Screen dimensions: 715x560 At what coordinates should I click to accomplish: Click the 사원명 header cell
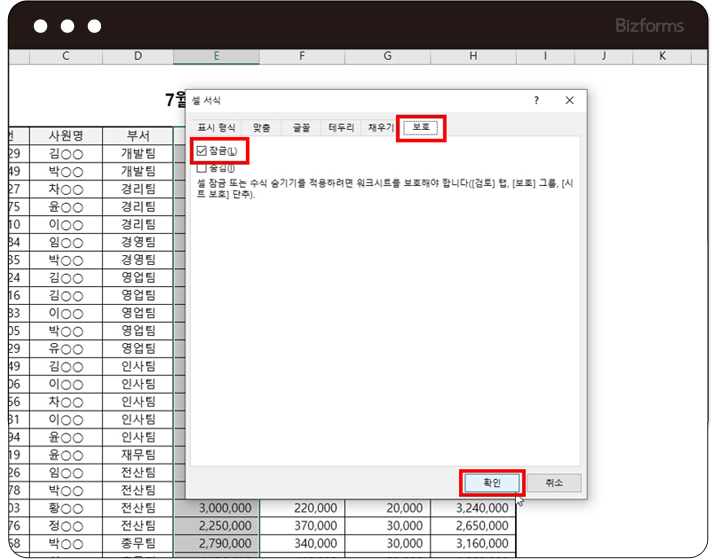pos(66,135)
